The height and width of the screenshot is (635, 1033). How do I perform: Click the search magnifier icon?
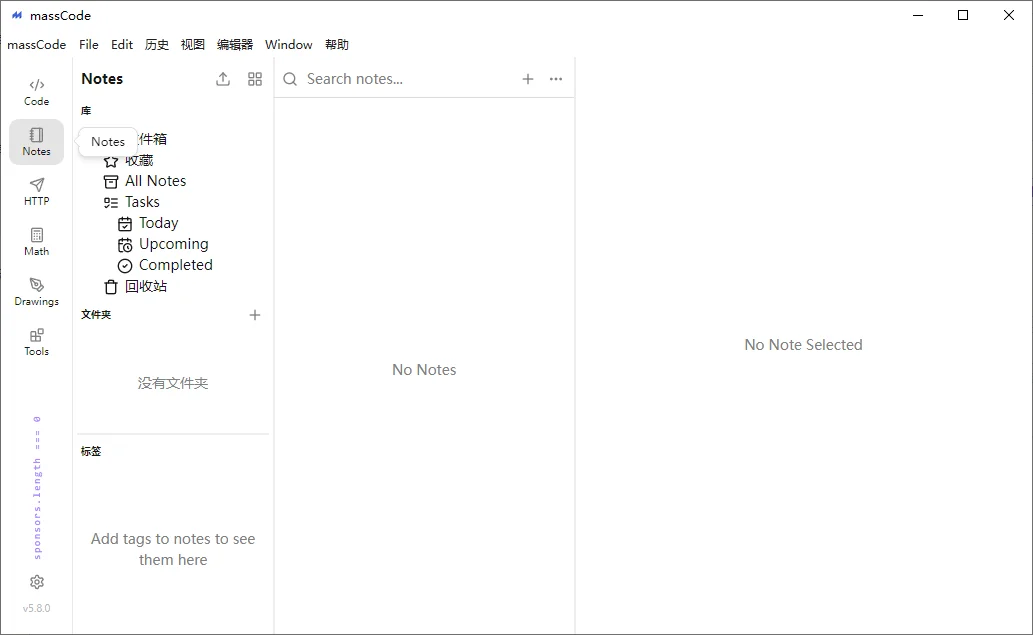pyautogui.click(x=290, y=79)
